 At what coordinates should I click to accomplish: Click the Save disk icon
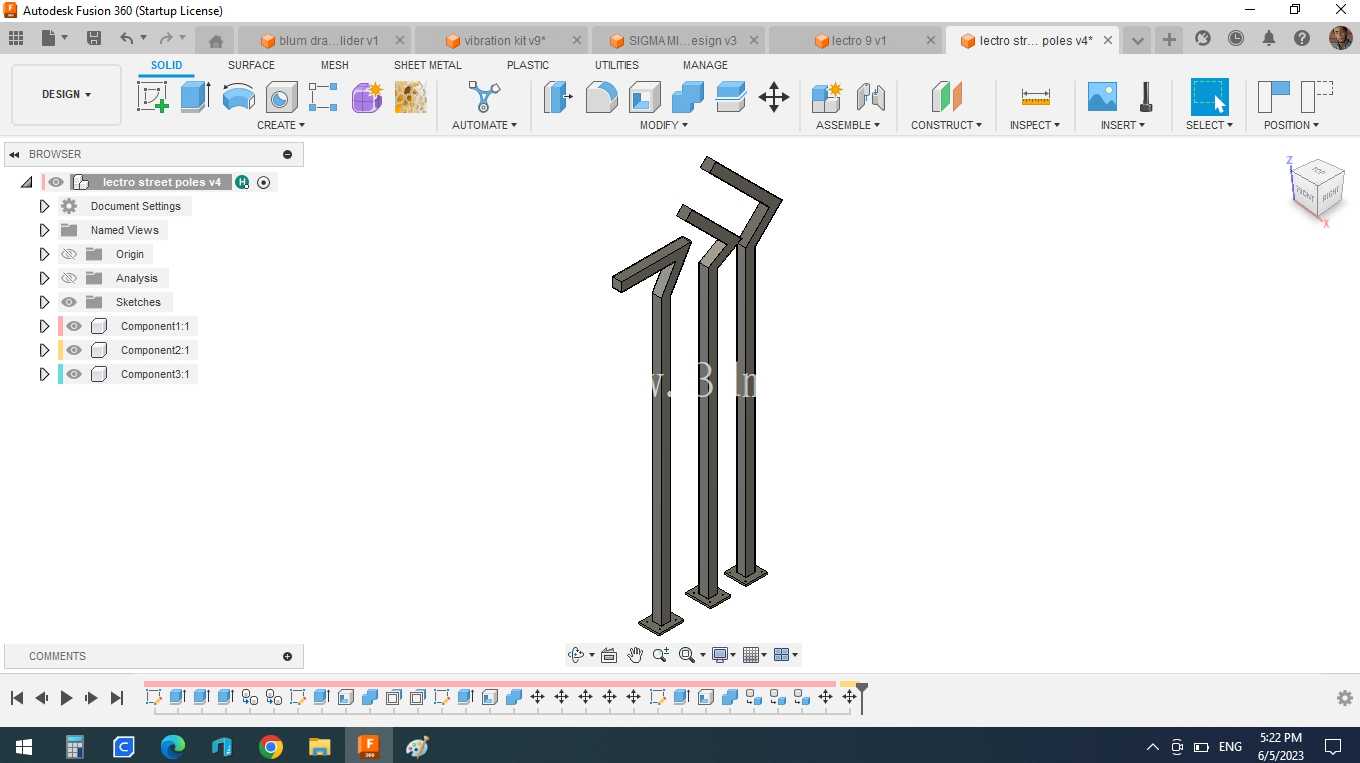pyautogui.click(x=93, y=38)
